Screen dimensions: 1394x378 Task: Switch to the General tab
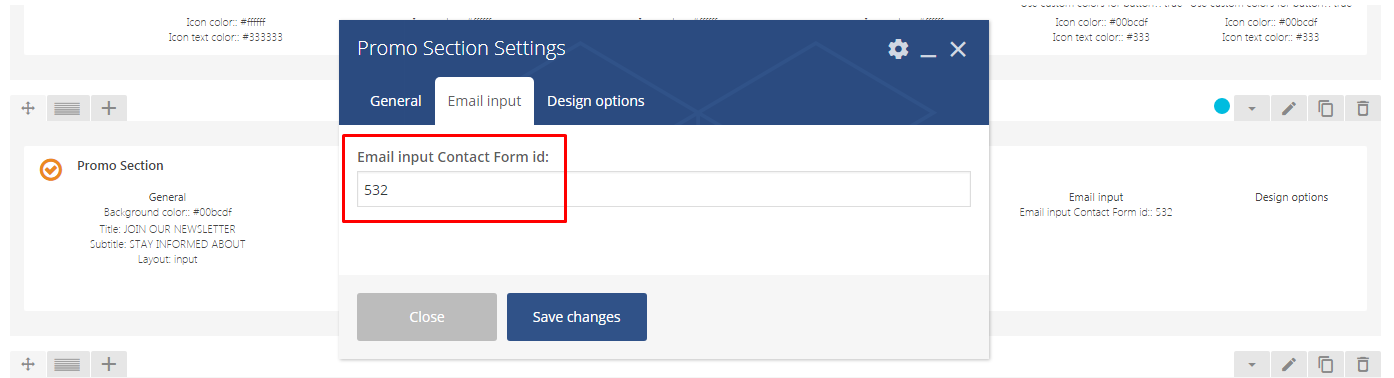click(396, 101)
